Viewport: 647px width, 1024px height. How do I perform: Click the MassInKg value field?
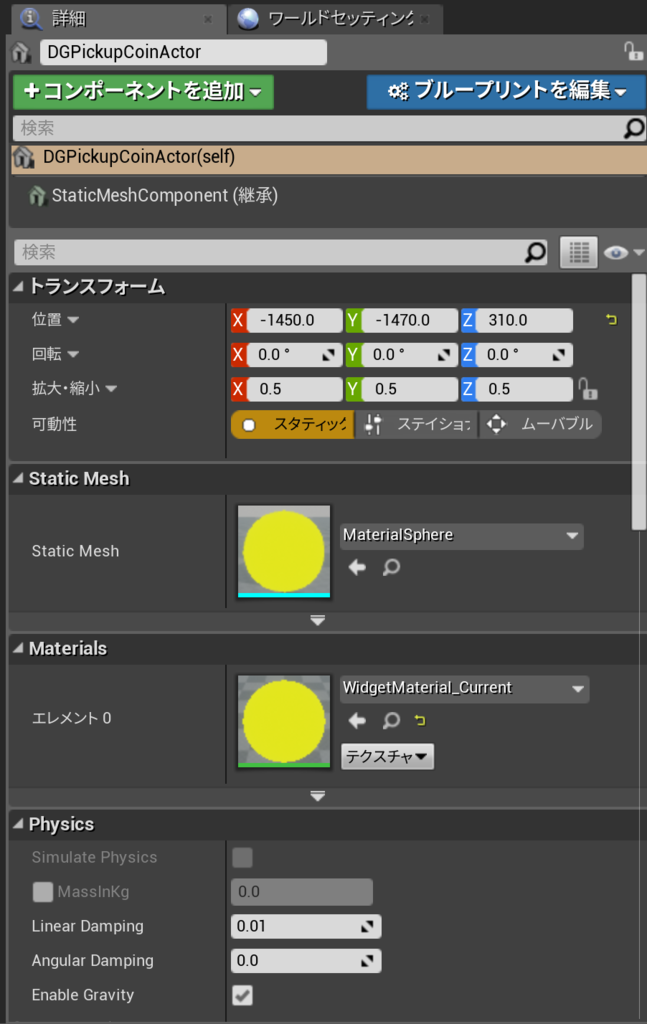[302, 892]
